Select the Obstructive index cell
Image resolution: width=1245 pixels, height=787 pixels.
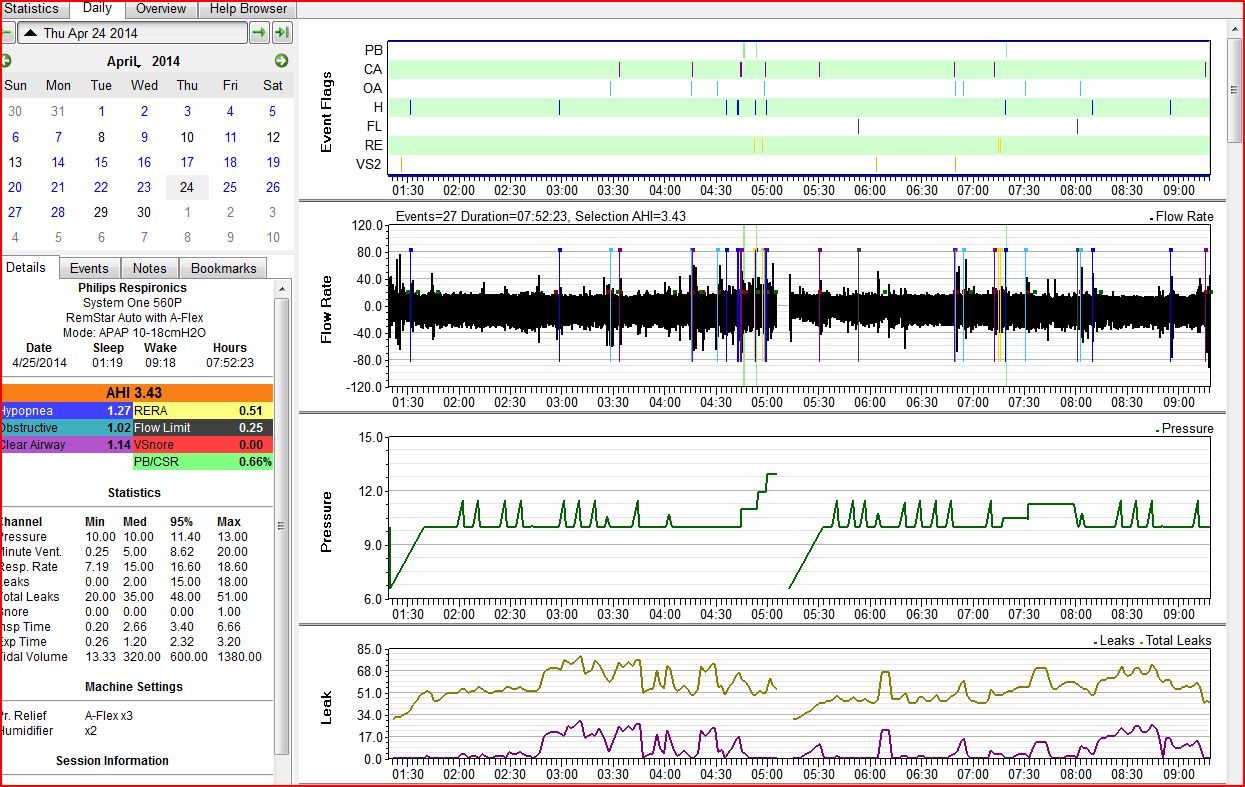66,428
